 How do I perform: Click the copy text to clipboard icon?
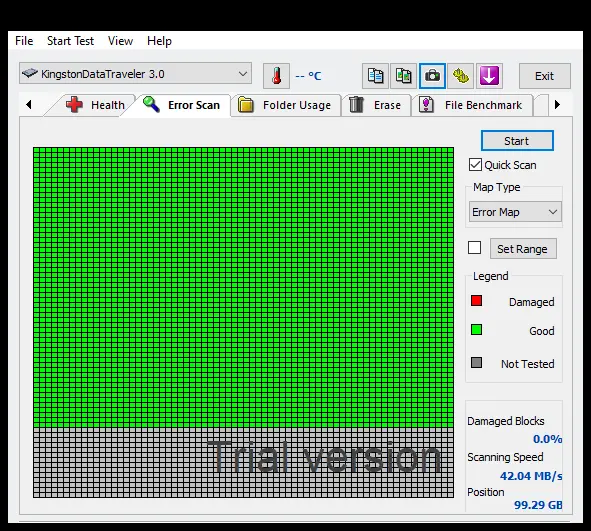(x=375, y=76)
